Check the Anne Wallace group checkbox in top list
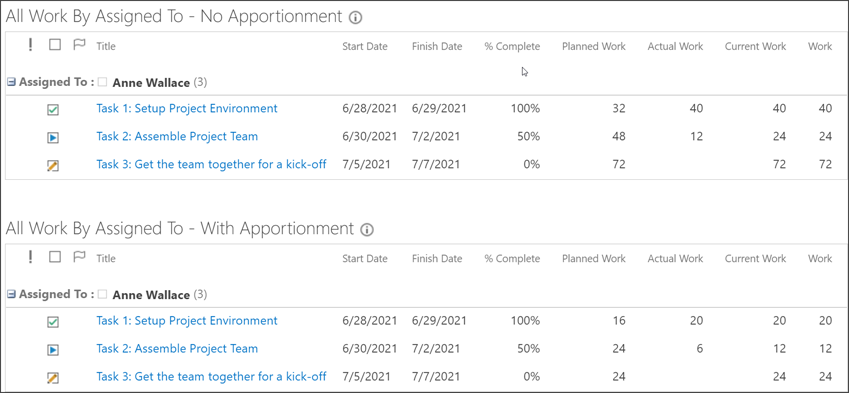The image size is (849, 393). 102,82
